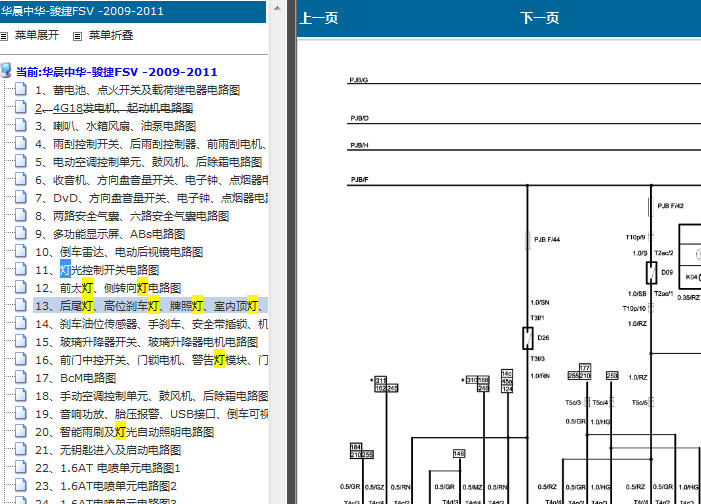This screenshot has width=701, height=504.
Task: Open item 6、收音机、方向盘音量开关 diagram
Action: point(151,180)
